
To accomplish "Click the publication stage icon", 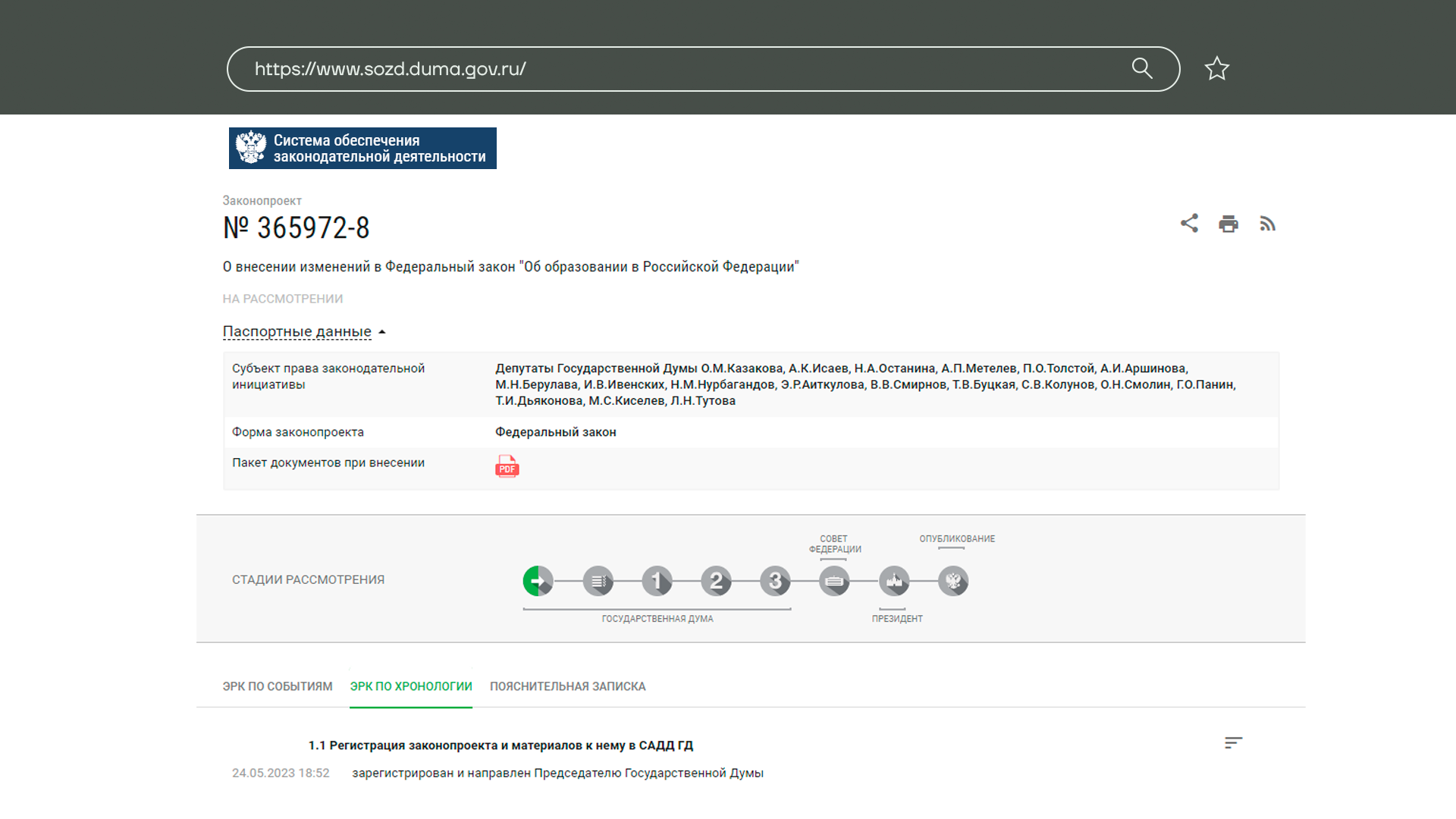I will [x=953, y=582].
